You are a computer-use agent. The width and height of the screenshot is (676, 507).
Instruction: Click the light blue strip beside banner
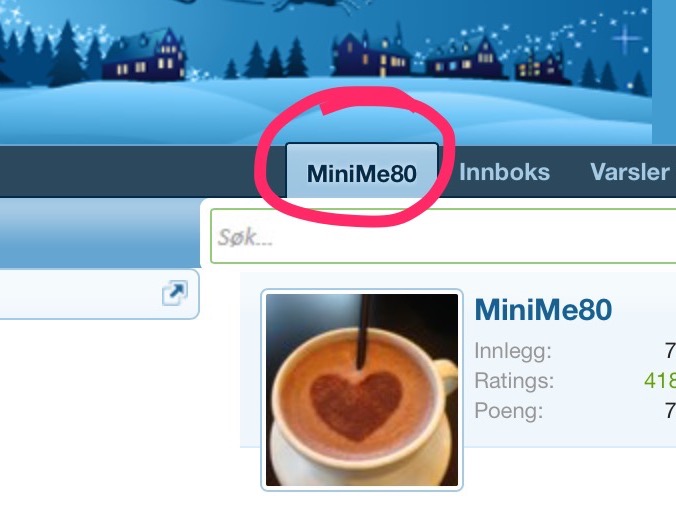point(664,72)
